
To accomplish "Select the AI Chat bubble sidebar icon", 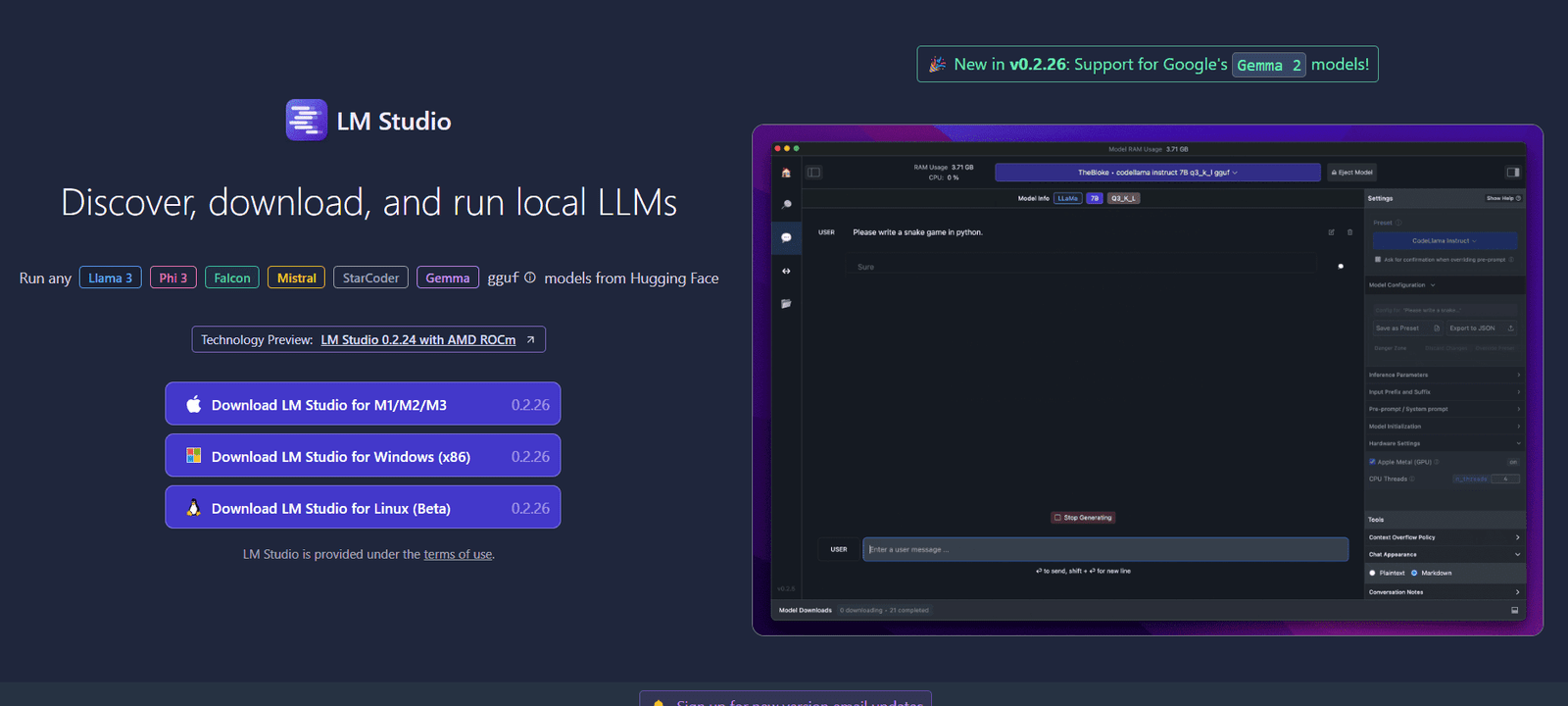I will pos(786,237).
